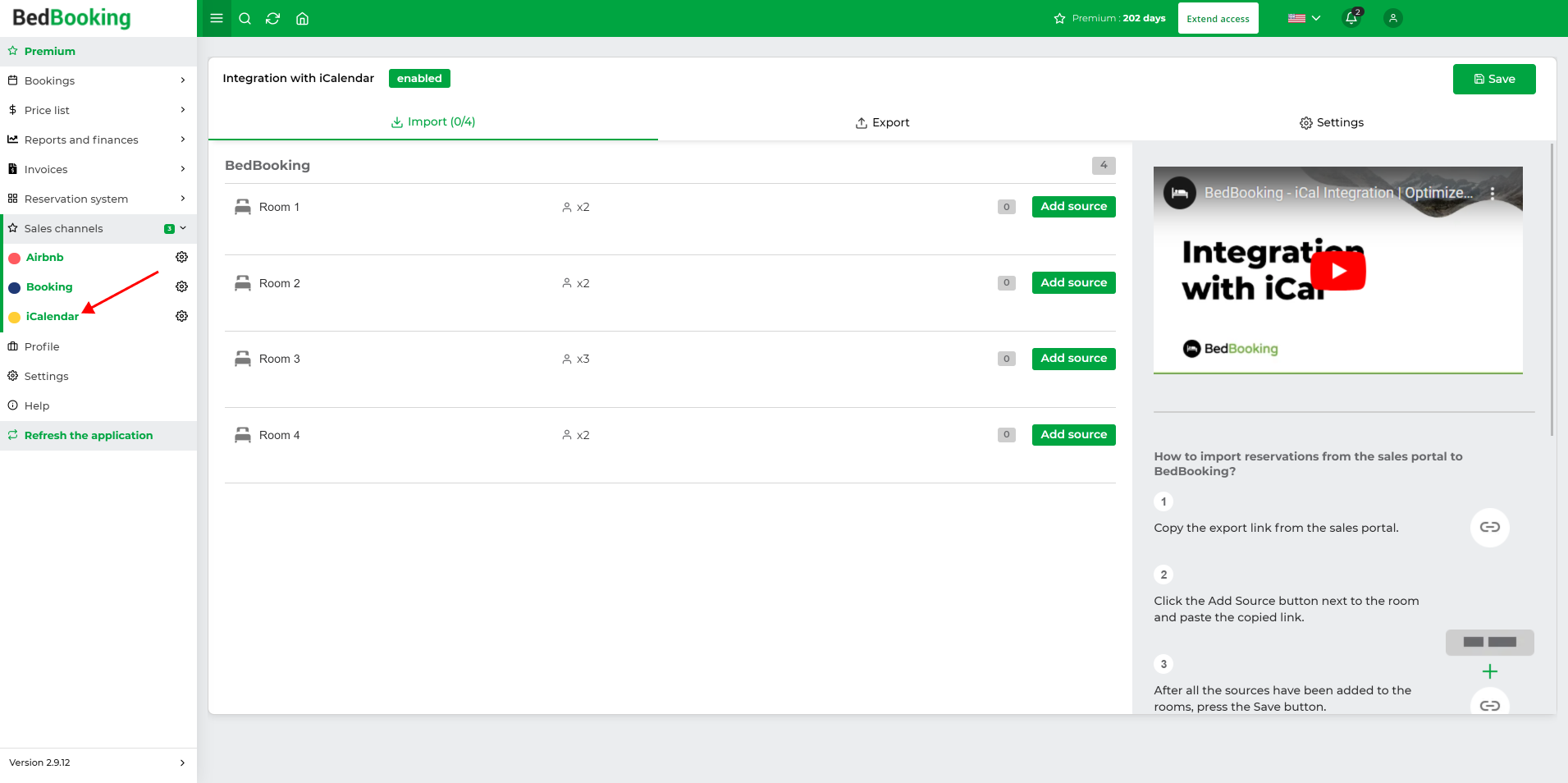Click the Room 4 bed icon

[243, 435]
